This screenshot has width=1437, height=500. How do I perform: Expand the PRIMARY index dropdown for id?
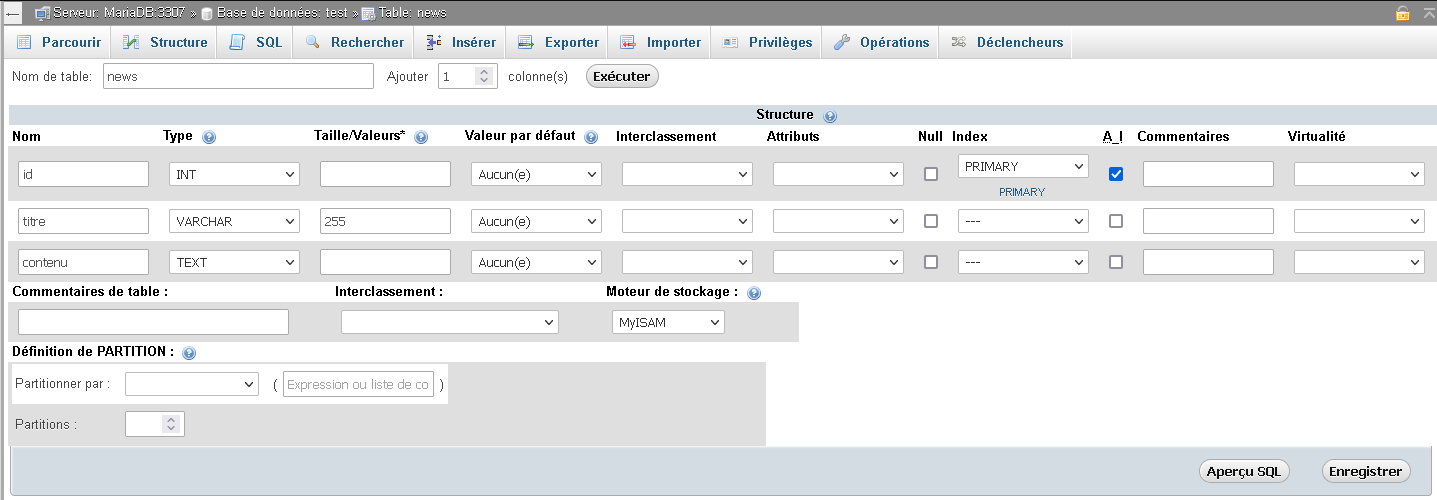1023,166
